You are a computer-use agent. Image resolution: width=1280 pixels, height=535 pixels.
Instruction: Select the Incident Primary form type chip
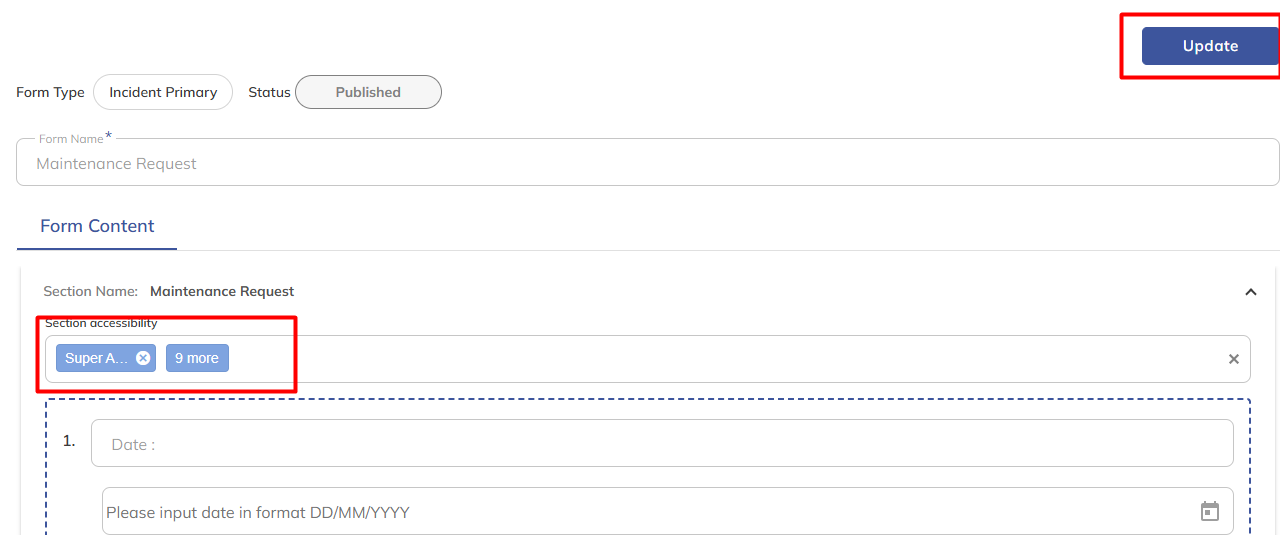click(163, 92)
